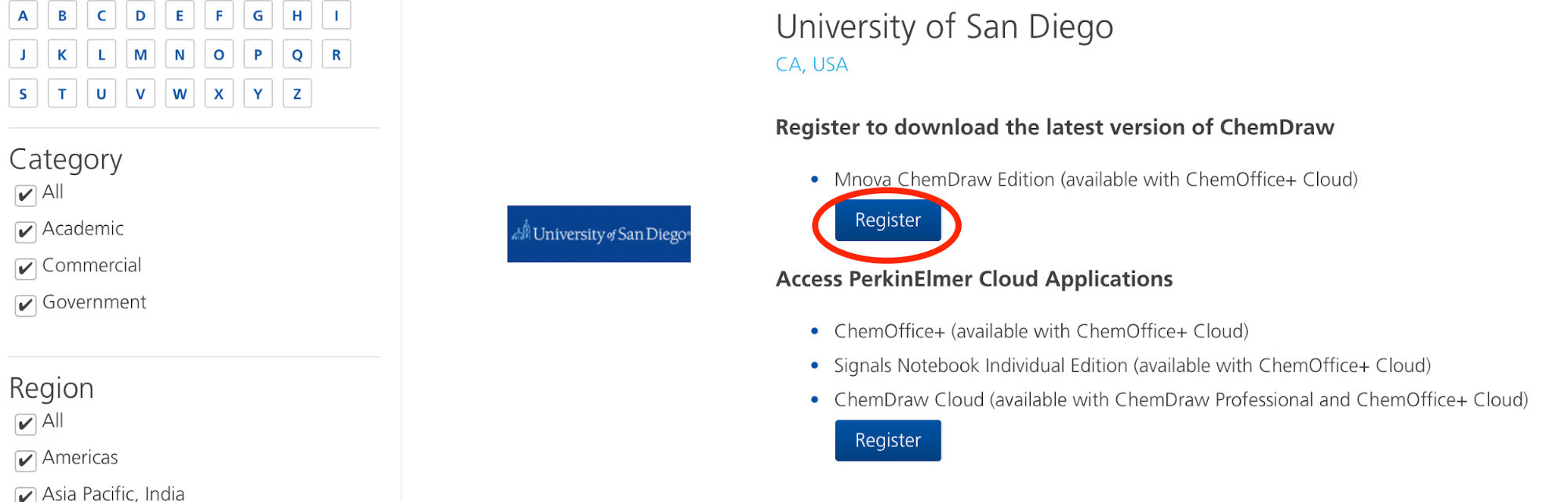
Task: Browse institutions beginning with C
Action: [101, 15]
